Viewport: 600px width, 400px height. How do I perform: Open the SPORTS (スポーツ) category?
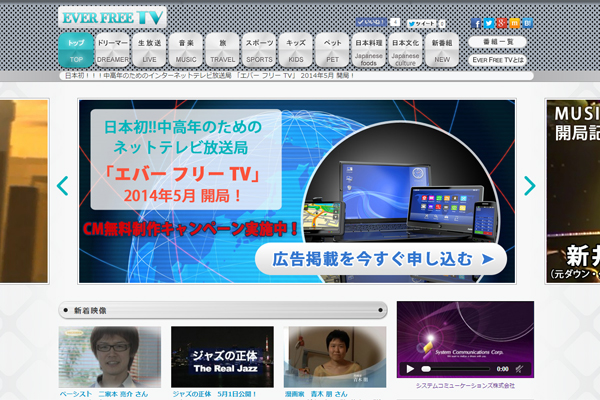(x=259, y=50)
